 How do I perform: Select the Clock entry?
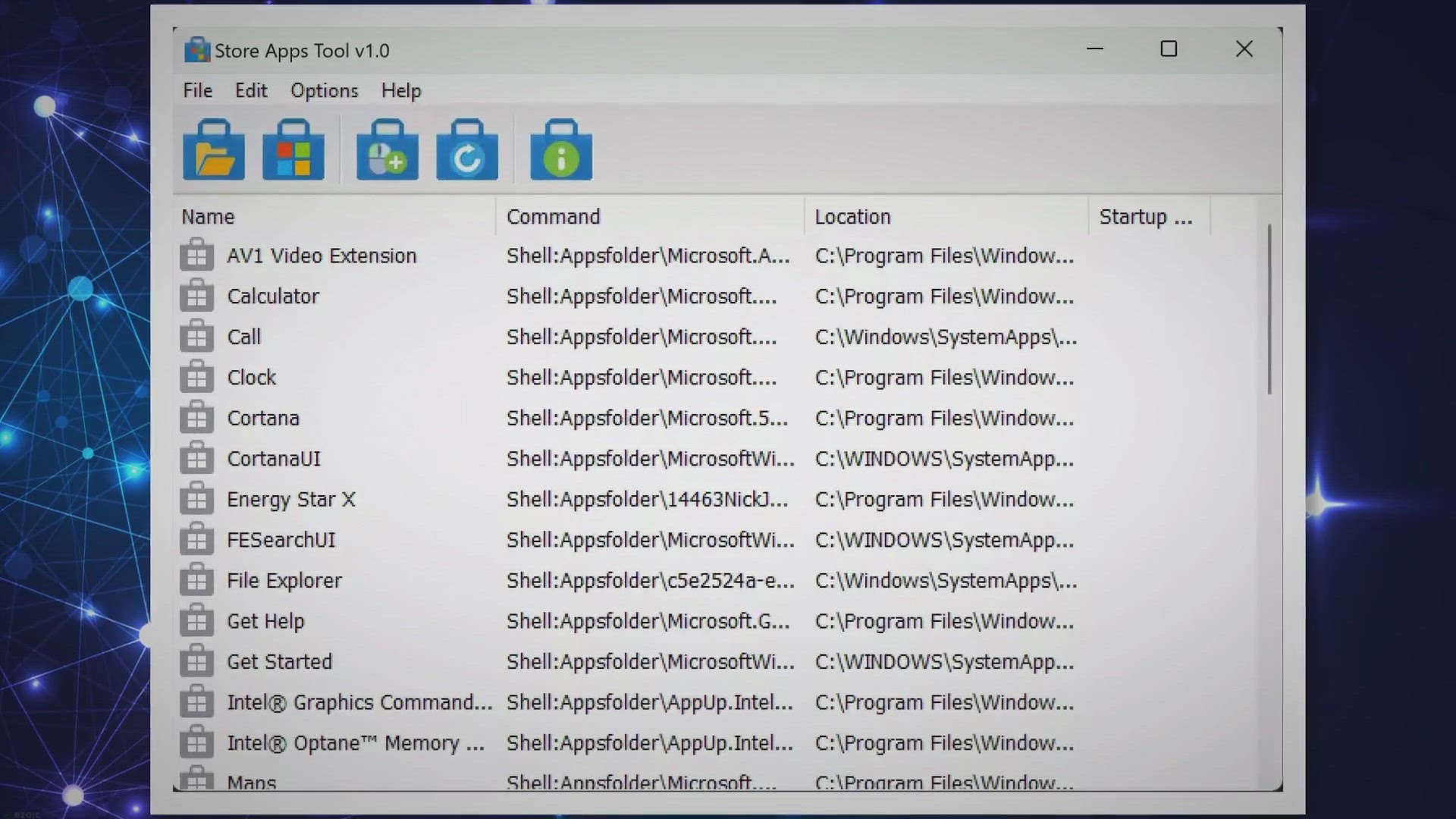[252, 378]
